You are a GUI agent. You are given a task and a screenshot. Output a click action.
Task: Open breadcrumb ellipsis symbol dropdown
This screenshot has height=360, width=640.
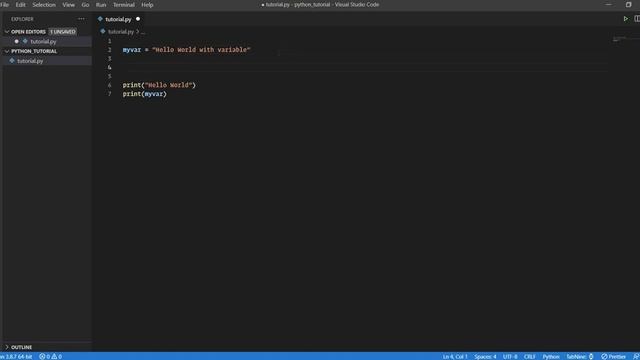(143, 32)
